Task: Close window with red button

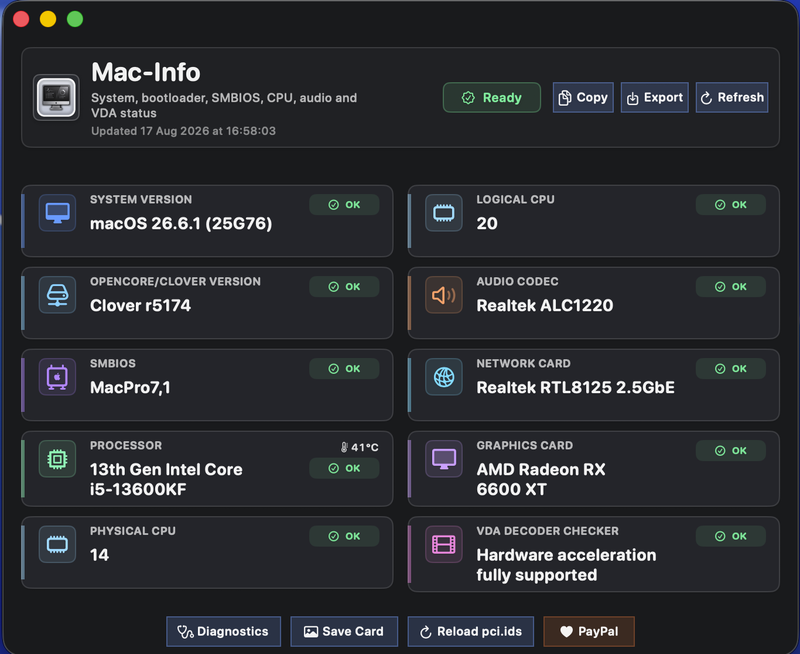Action: 21,19
